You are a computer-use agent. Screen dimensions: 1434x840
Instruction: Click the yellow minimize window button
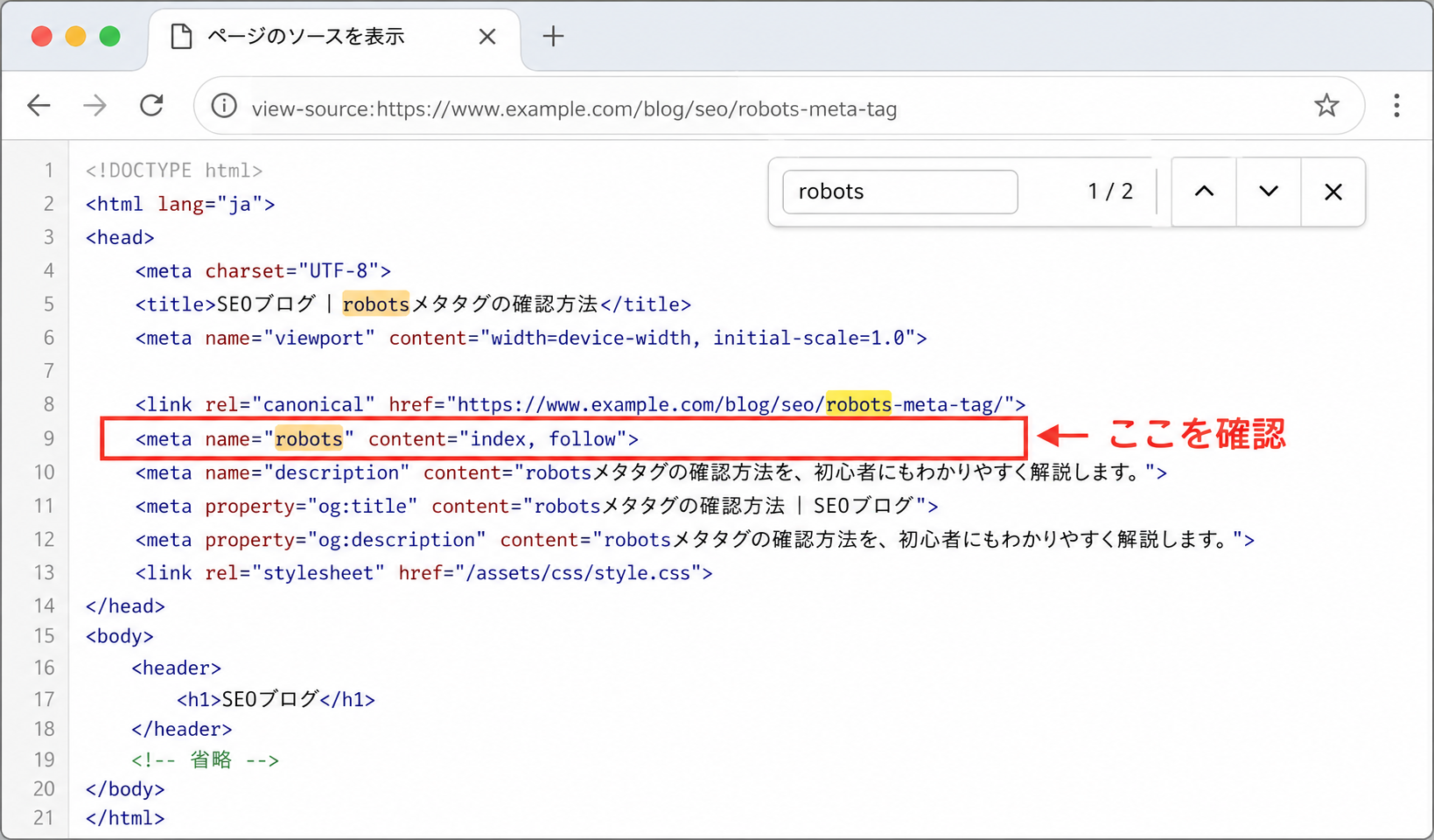[75, 36]
